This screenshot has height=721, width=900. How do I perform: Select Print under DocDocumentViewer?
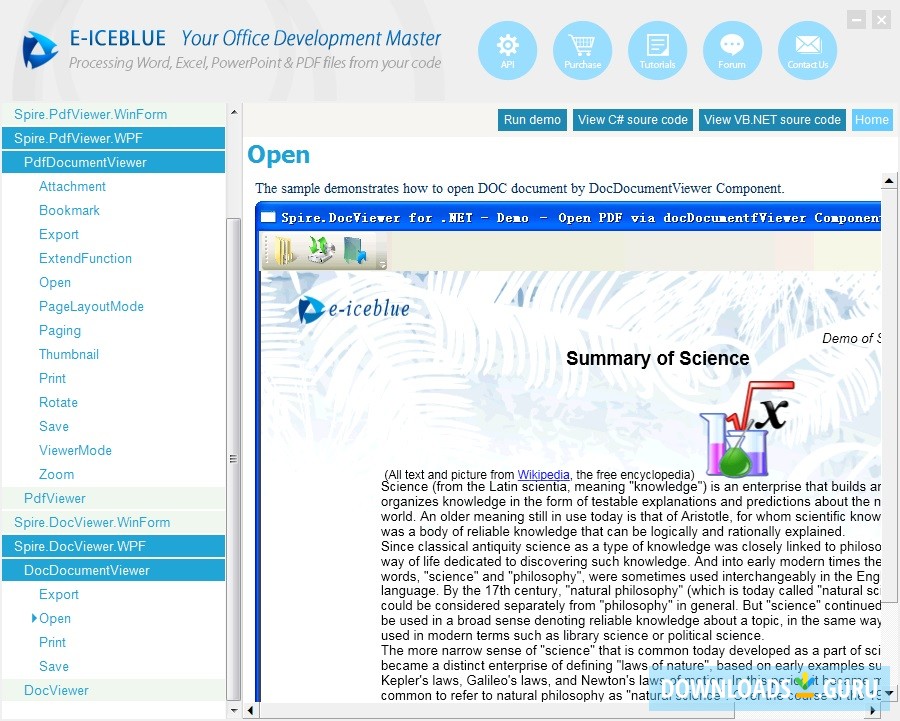click(x=52, y=642)
